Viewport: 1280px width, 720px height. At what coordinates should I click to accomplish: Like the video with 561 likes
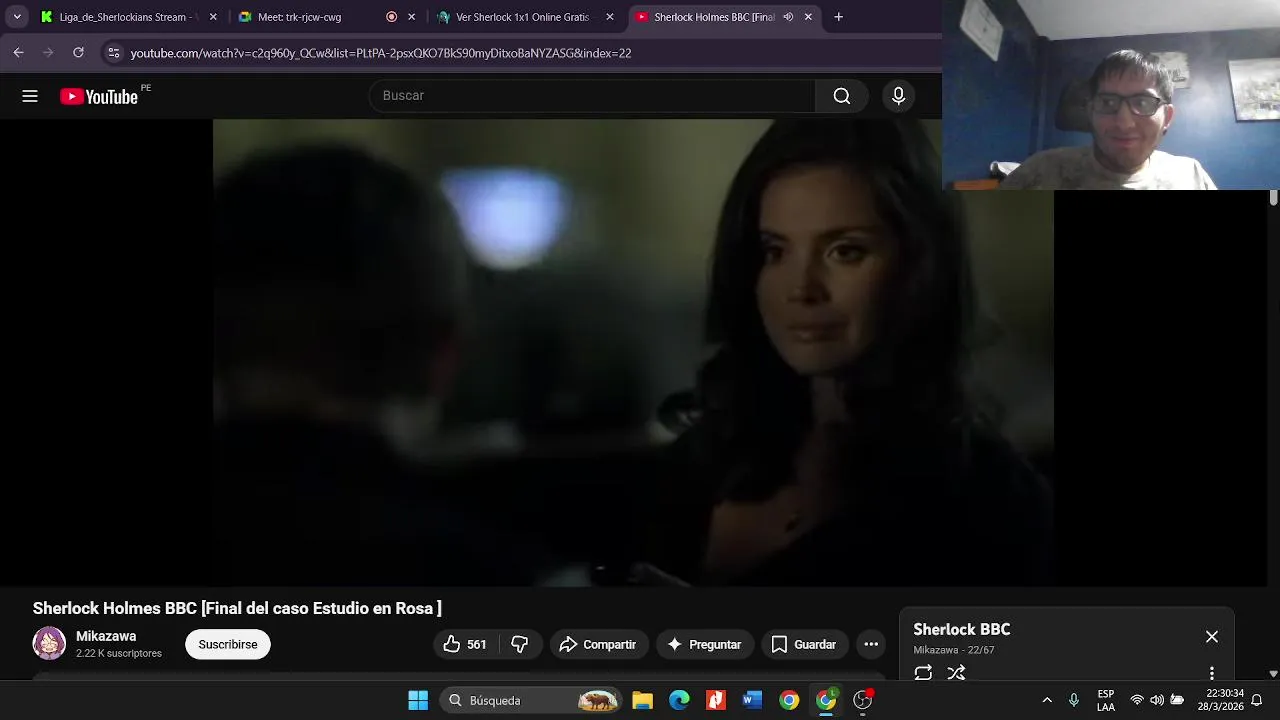pos(465,645)
